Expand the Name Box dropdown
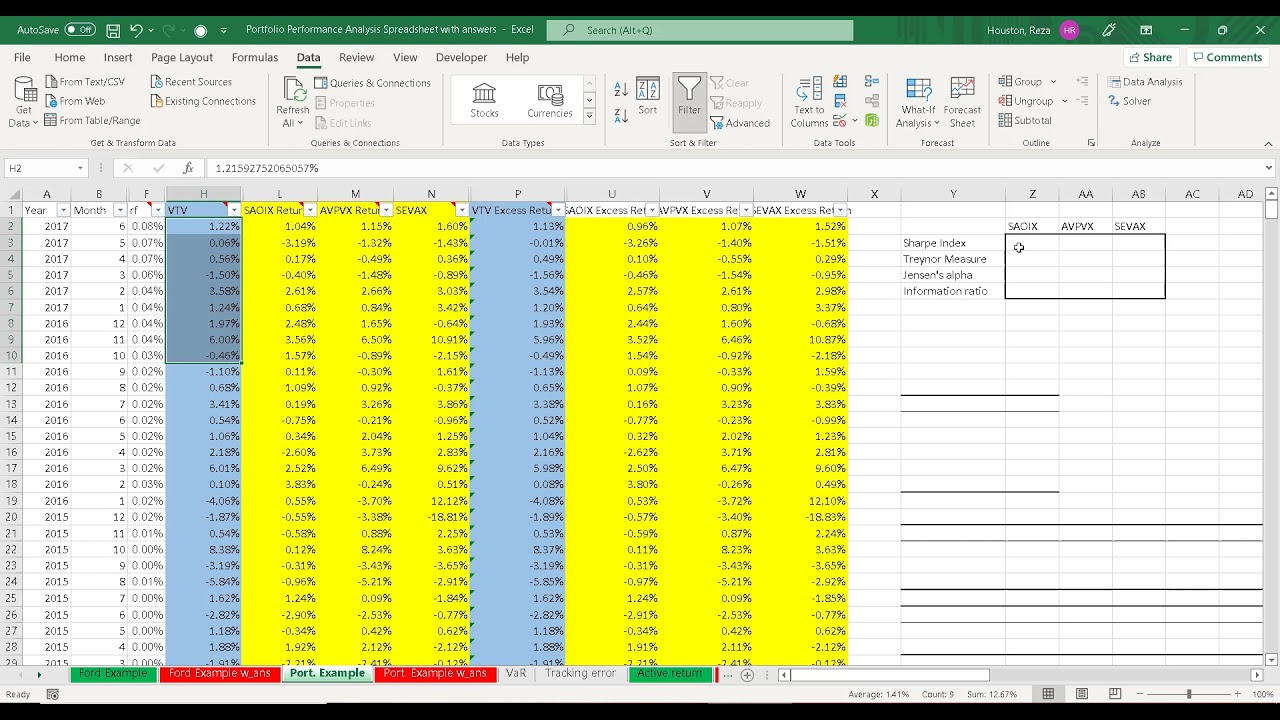 tap(80, 168)
